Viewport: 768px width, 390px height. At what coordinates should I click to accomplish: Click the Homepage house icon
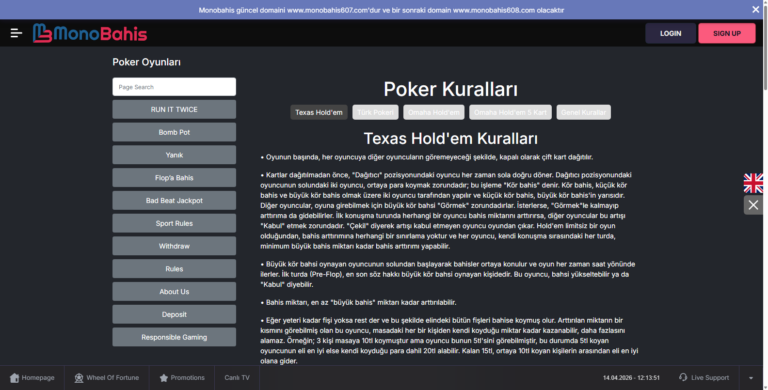click(14, 378)
